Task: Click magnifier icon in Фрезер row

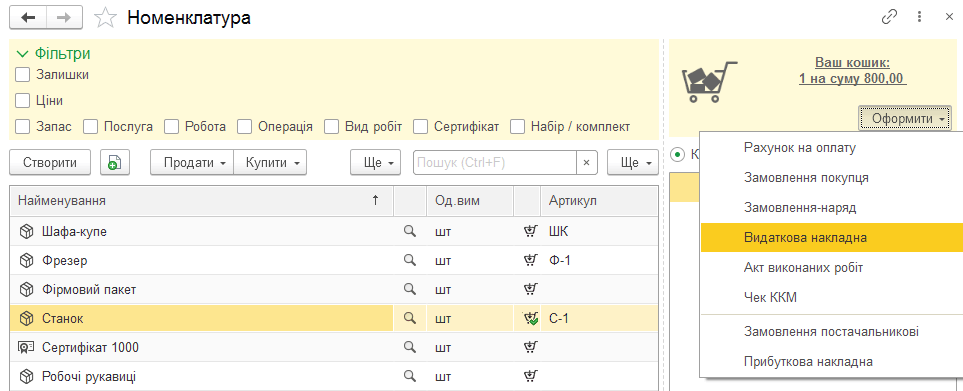Action: [x=409, y=260]
